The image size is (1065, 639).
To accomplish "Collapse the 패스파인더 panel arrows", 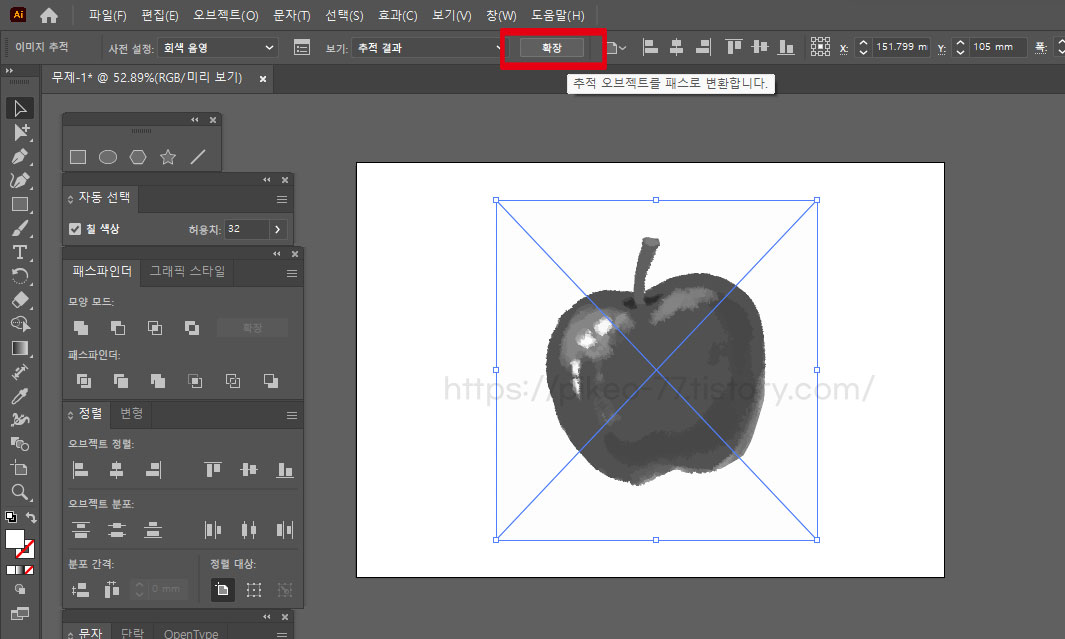I will [277, 254].
